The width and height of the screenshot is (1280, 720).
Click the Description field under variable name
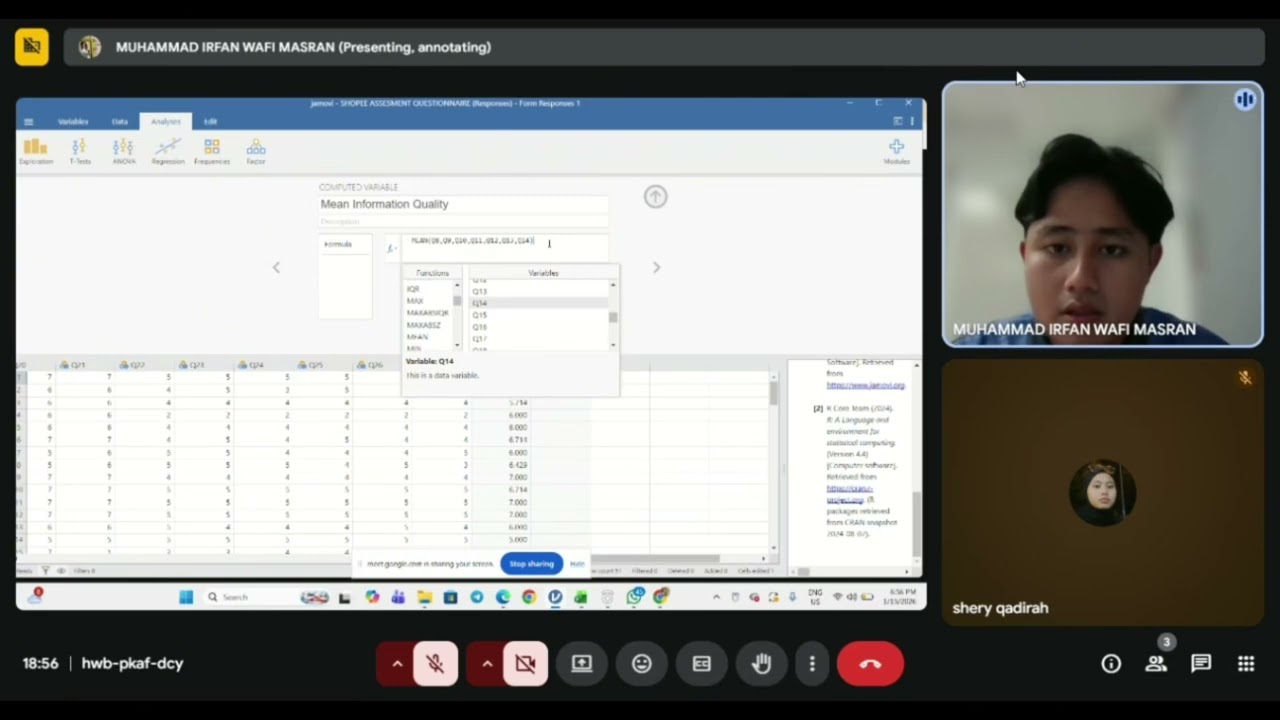coord(464,221)
